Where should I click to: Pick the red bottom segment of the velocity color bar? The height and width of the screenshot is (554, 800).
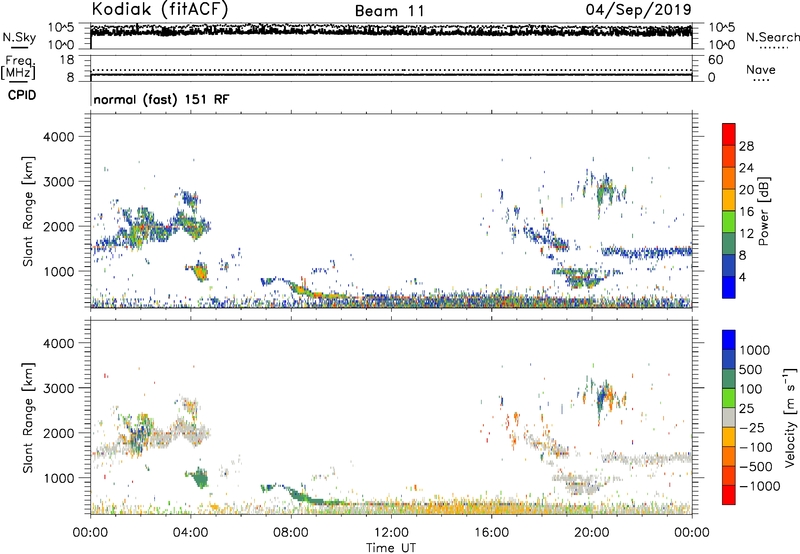729,495
